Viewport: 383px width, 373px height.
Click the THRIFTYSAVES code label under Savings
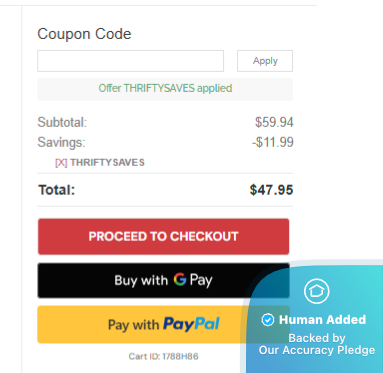pyautogui.click(x=107, y=163)
